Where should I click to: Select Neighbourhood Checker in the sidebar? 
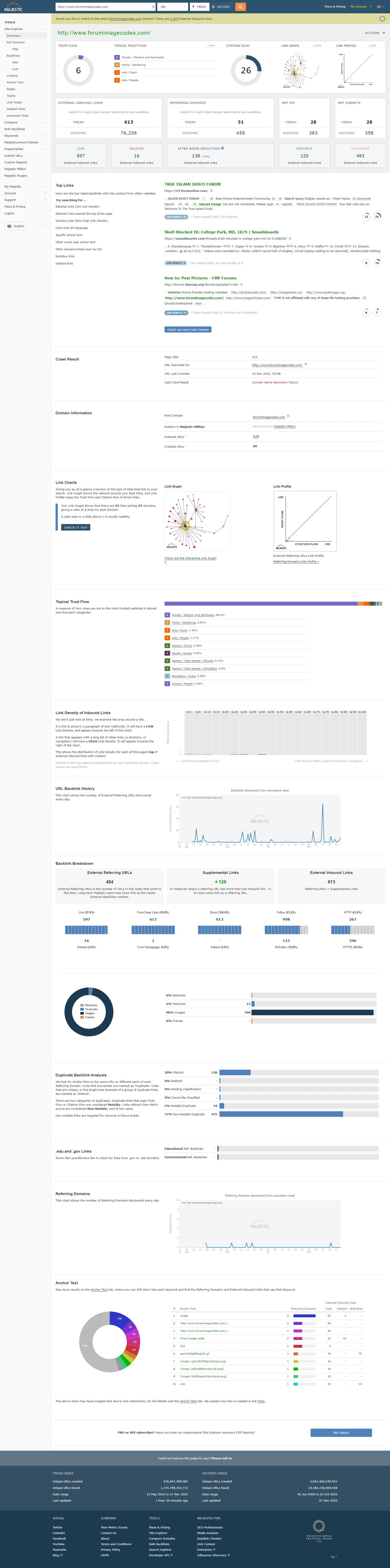coord(21,142)
